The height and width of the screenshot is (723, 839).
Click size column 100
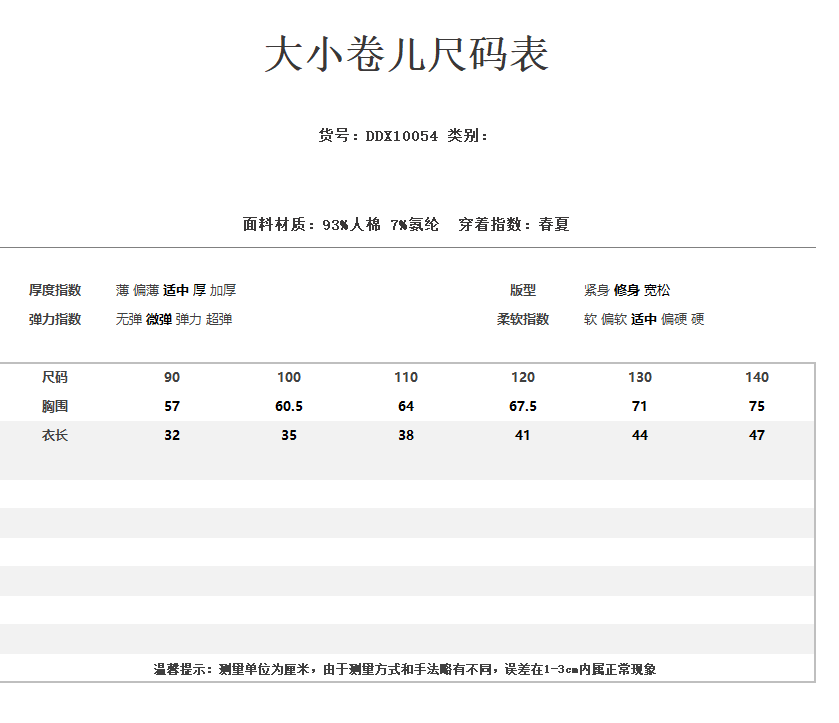click(x=289, y=377)
